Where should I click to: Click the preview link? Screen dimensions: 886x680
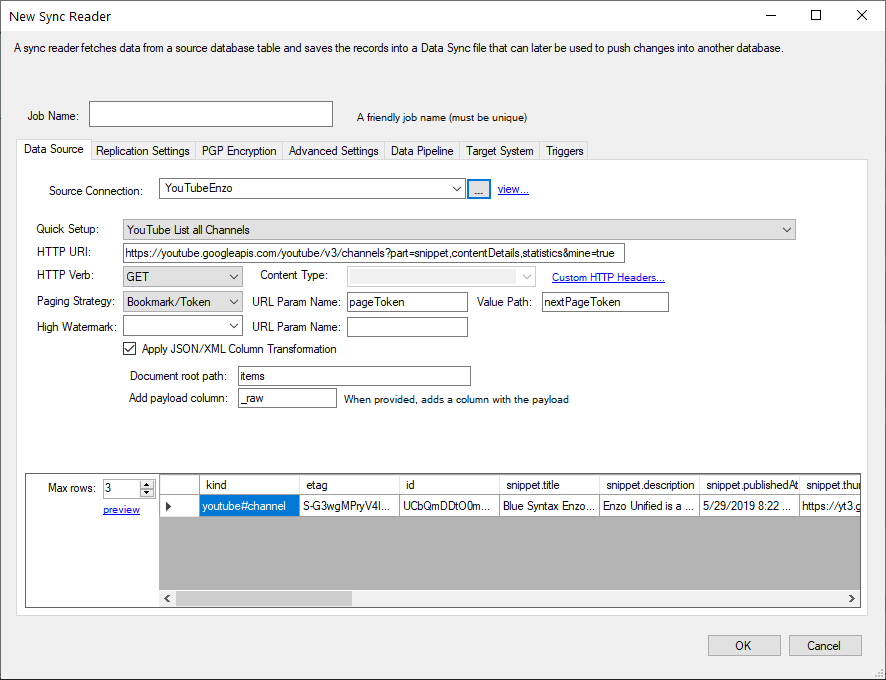tap(121, 510)
